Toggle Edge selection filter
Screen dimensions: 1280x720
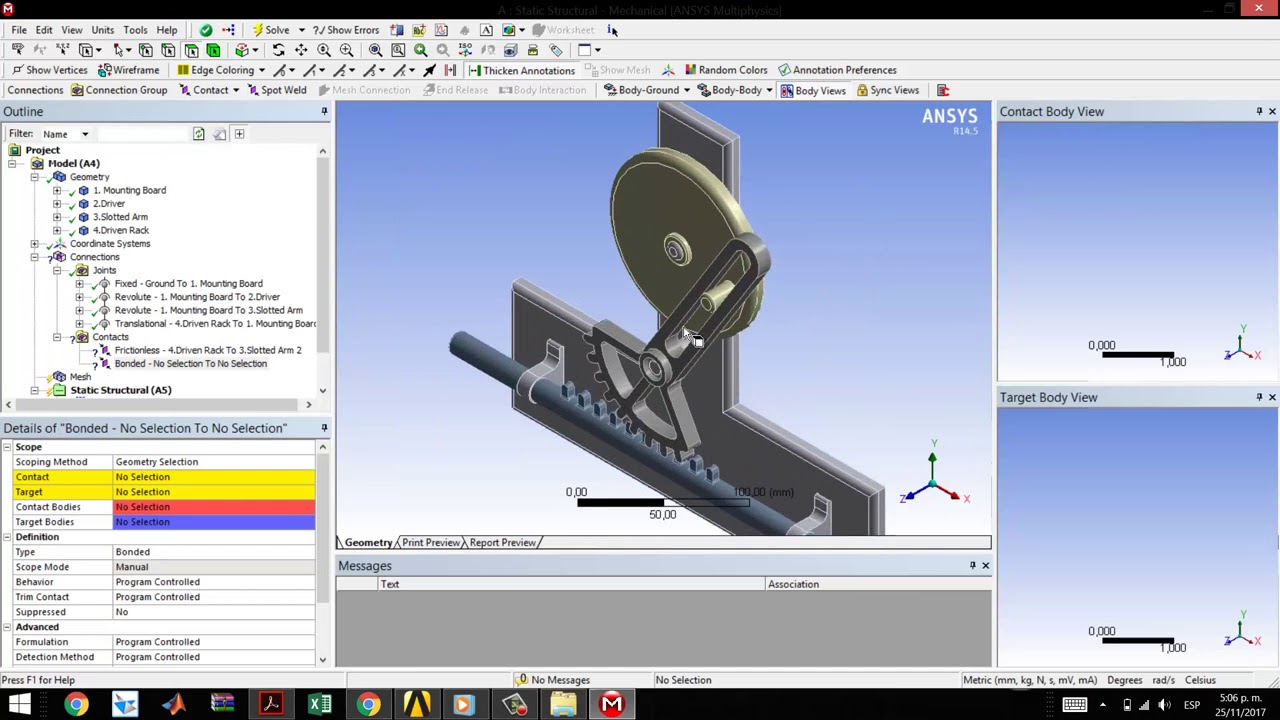pyautogui.click(x=168, y=50)
